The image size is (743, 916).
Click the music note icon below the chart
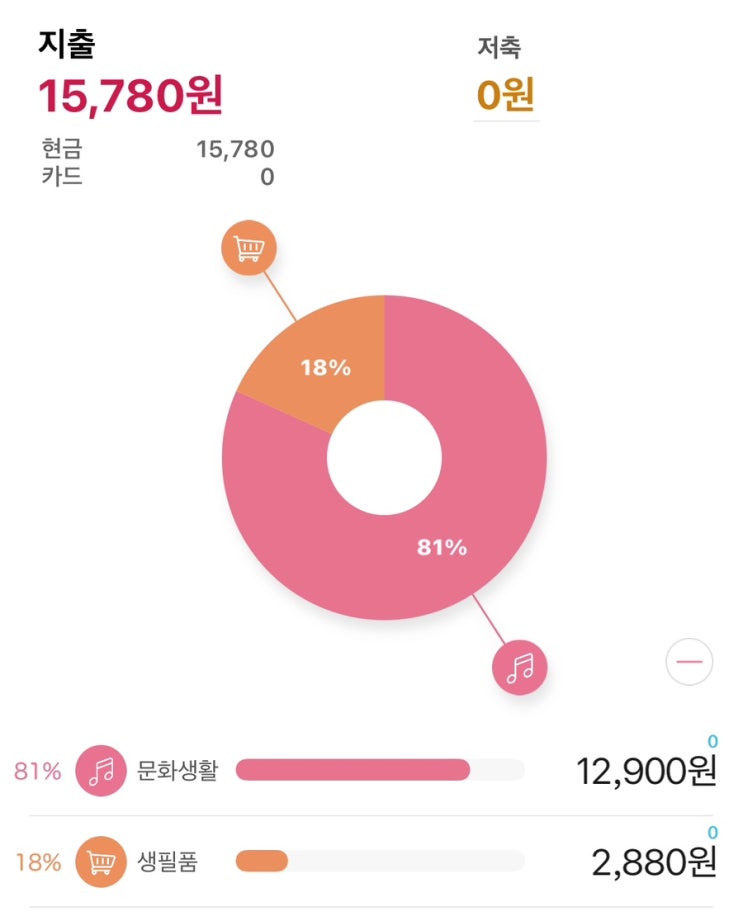coord(520,667)
